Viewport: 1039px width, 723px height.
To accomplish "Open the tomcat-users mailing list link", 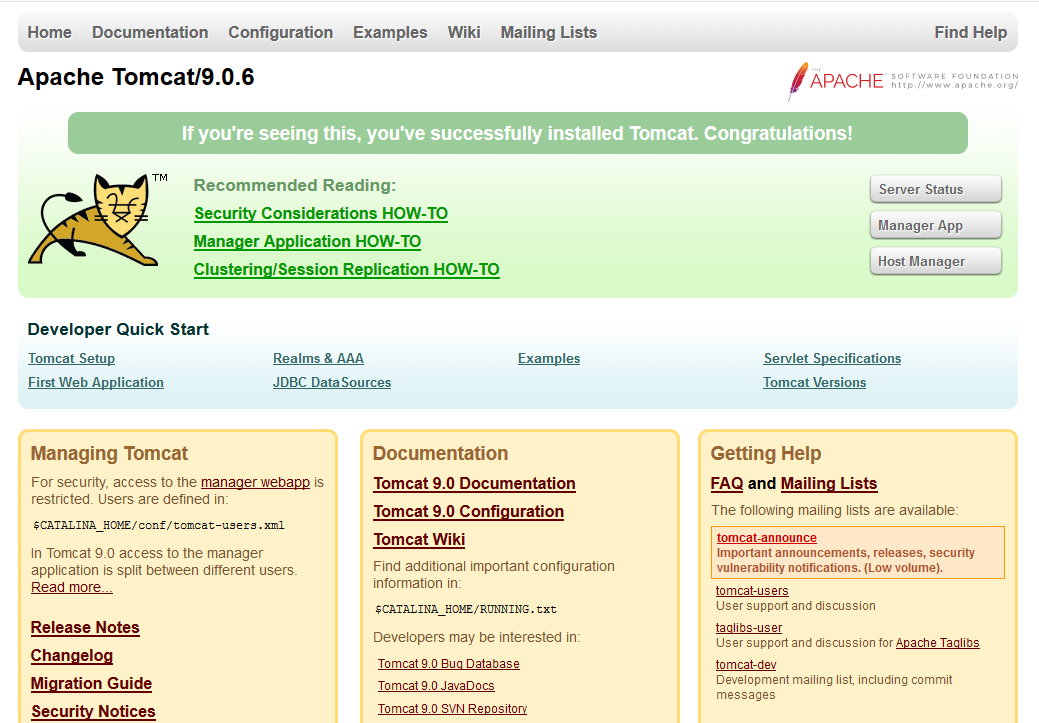I will 752,590.
